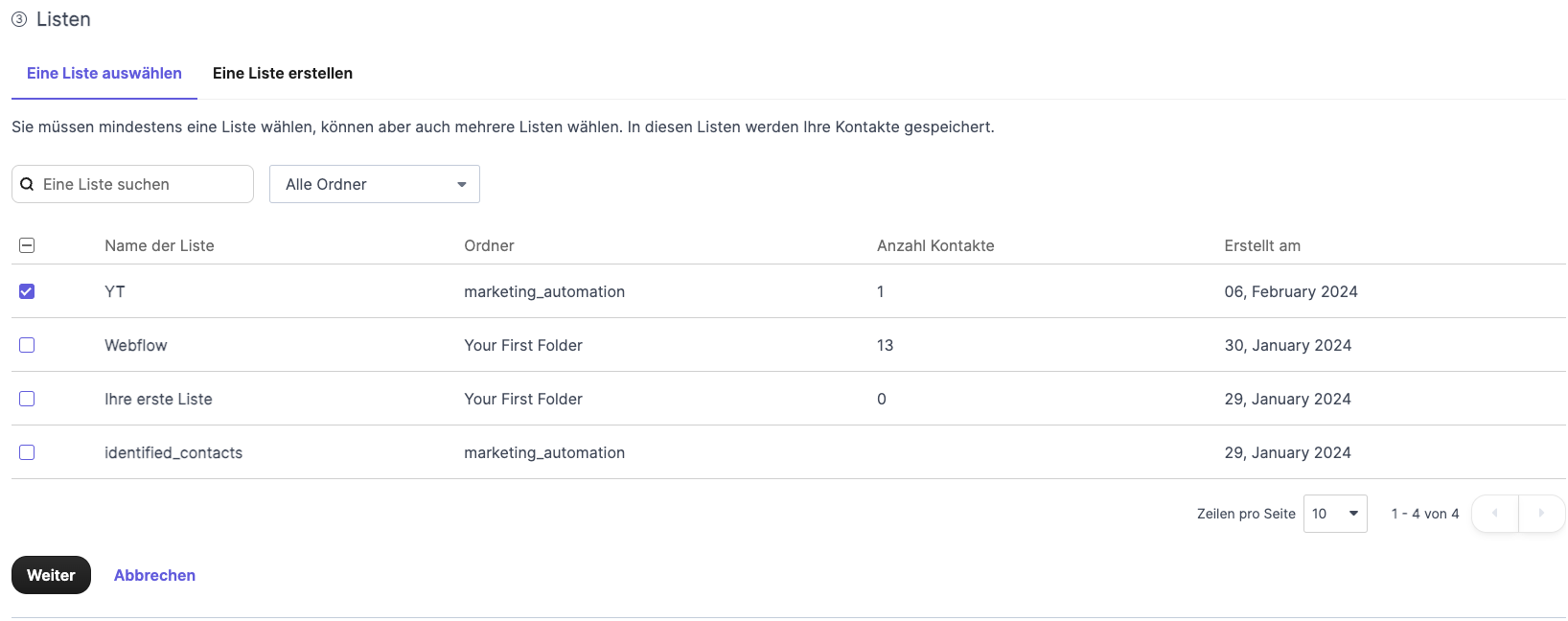Image resolution: width=1568 pixels, height=621 pixels.
Task: Click YT's marketing_automation folder cell
Action: (544, 291)
